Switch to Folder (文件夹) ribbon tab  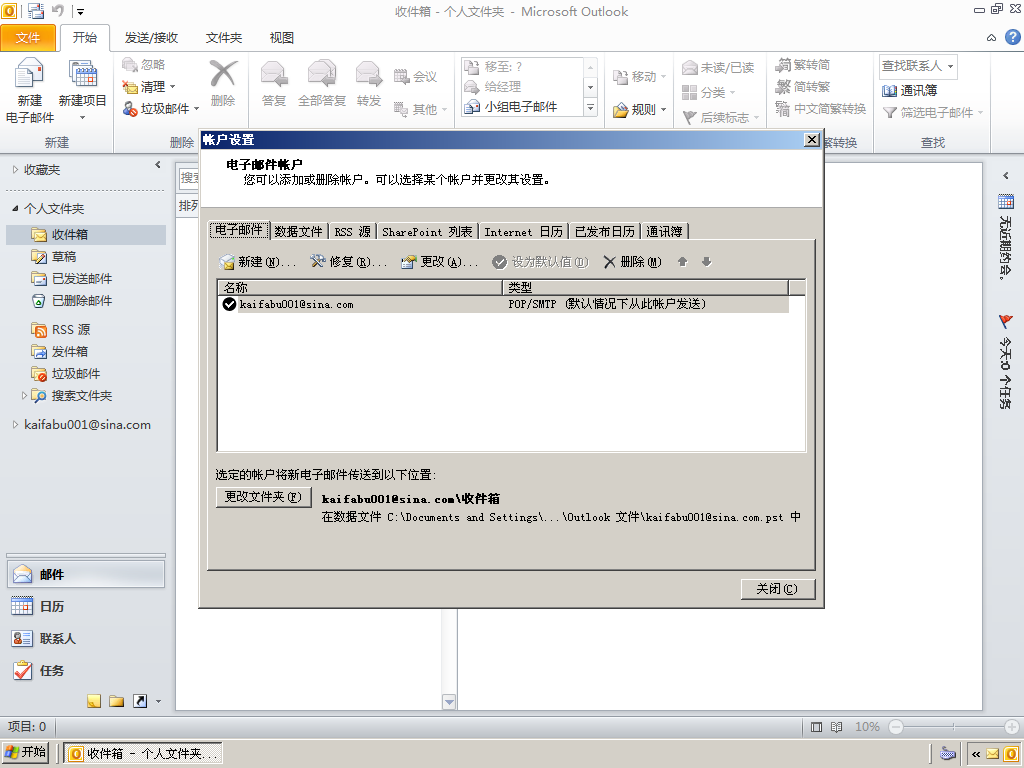click(x=223, y=38)
